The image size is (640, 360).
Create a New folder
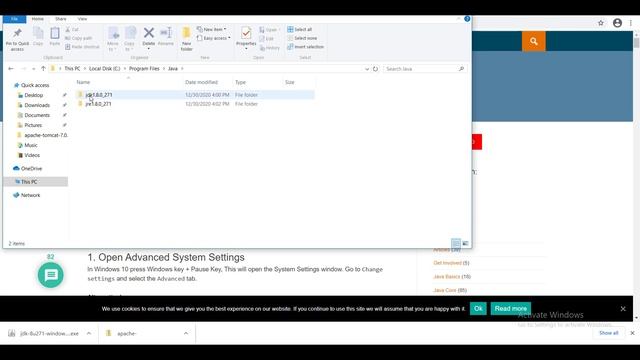pyautogui.click(x=187, y=39)
